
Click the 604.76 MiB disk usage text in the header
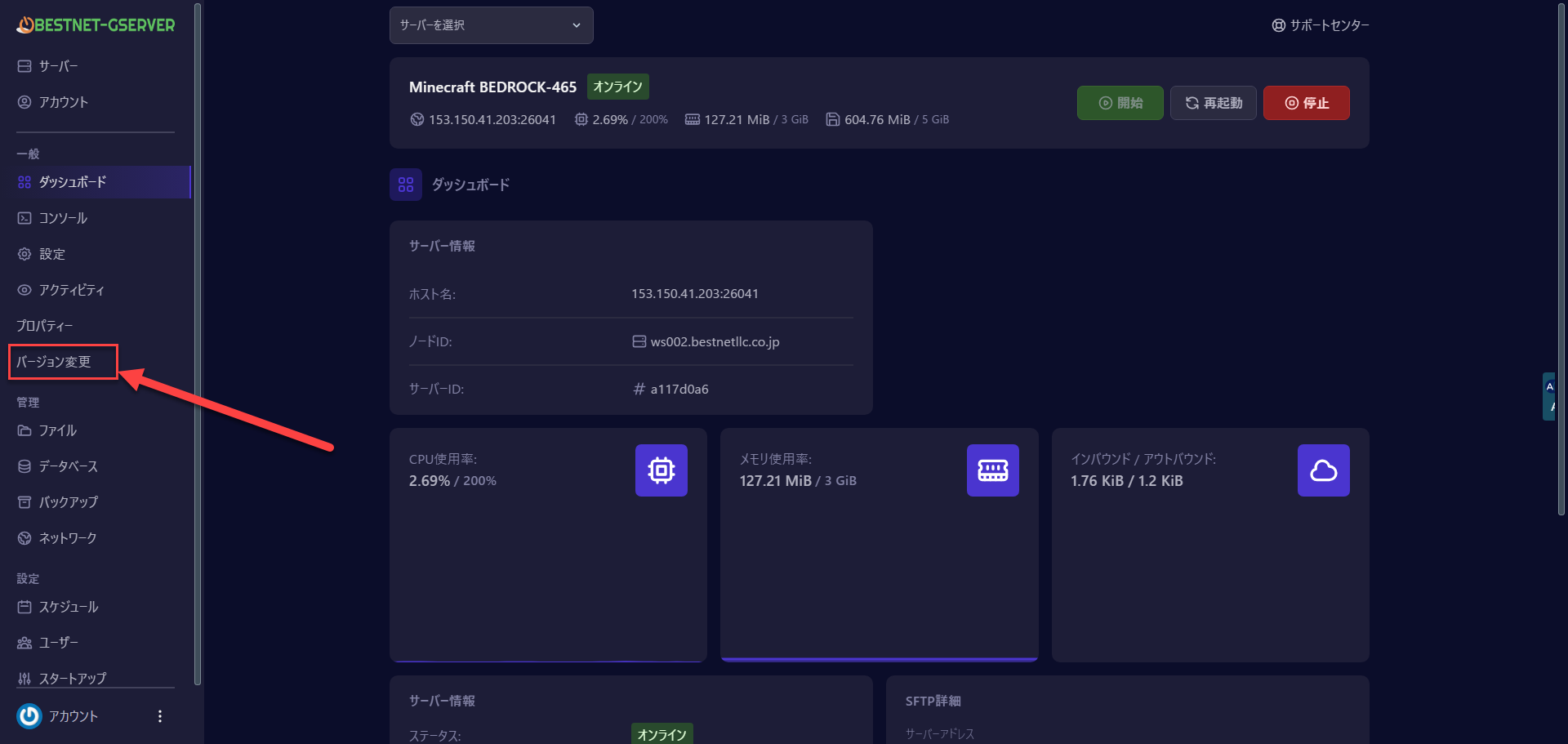point(878,119)
